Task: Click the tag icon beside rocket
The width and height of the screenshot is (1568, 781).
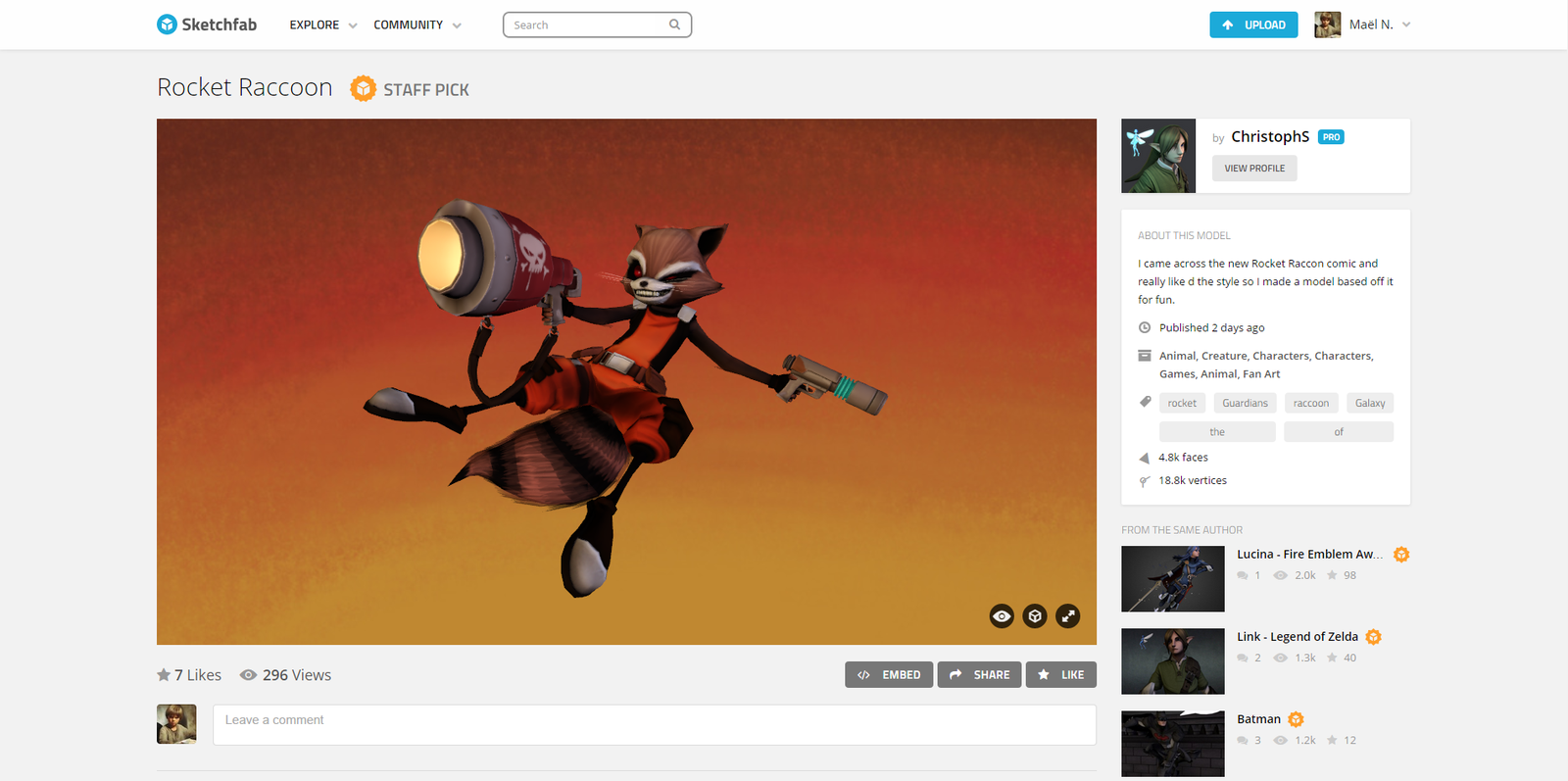Action: click(1145, 402)
